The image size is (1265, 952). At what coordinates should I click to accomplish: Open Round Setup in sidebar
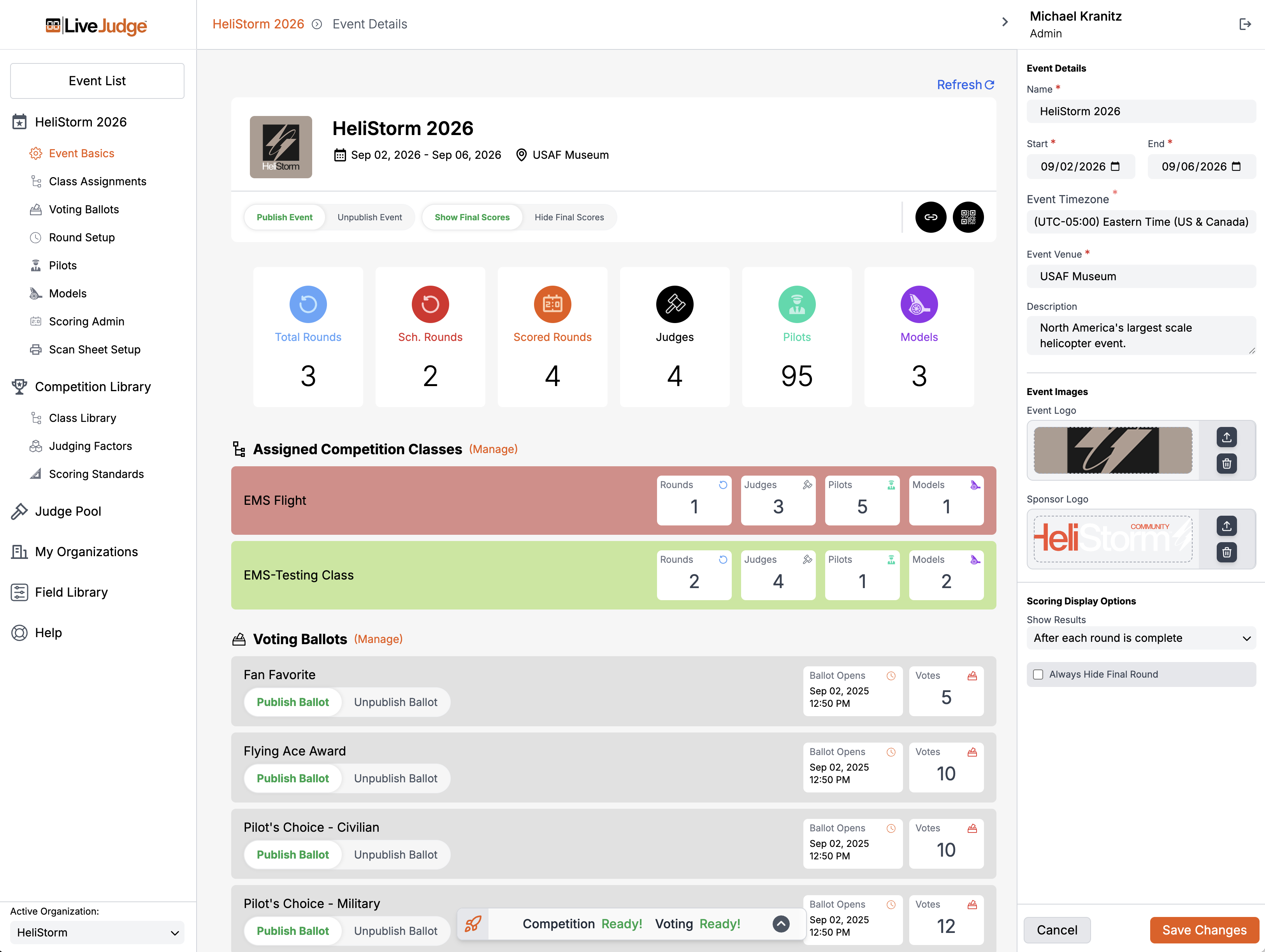82,237
